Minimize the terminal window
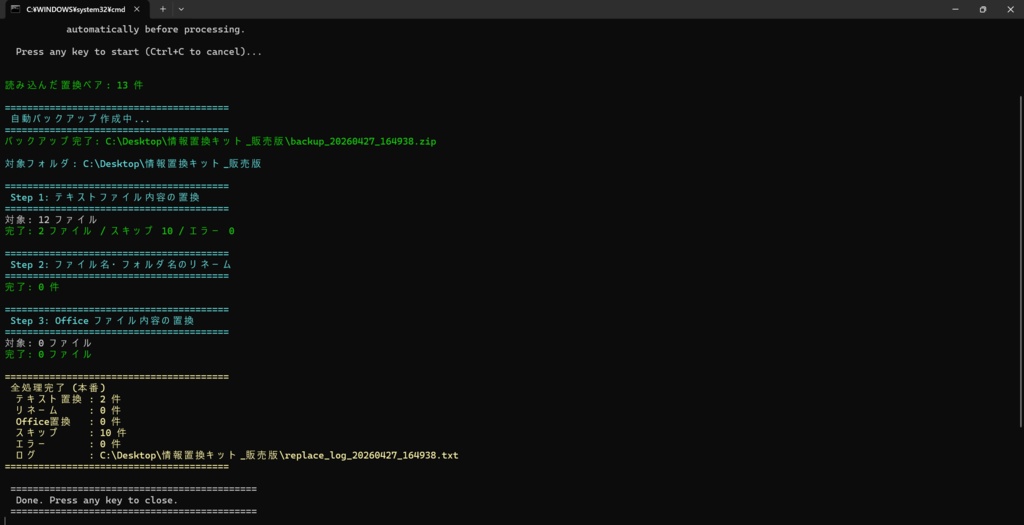Image resolution: width=1024 pixels, height=525 pixels. (954, 9)
